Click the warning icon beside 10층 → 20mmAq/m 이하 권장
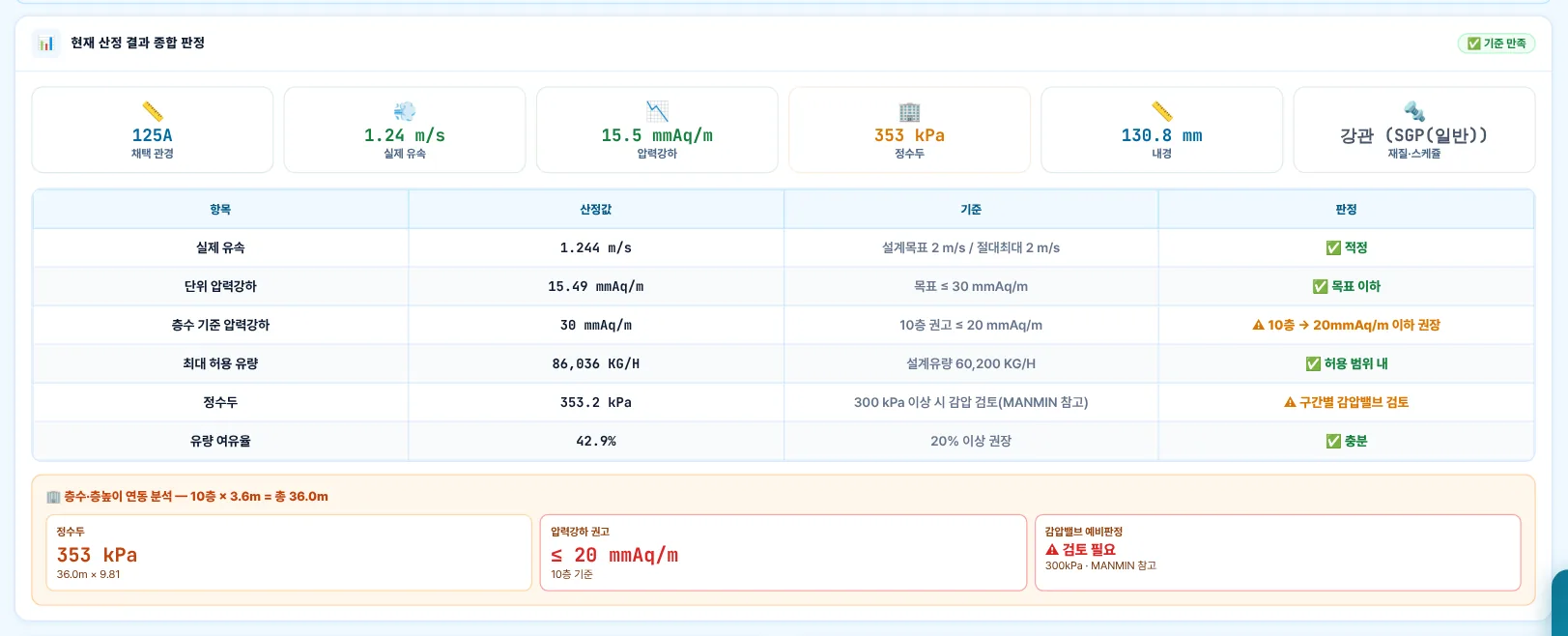The width and height of the screenshot is (1568, 636). pyautogui.click(x=1258, y=326)
